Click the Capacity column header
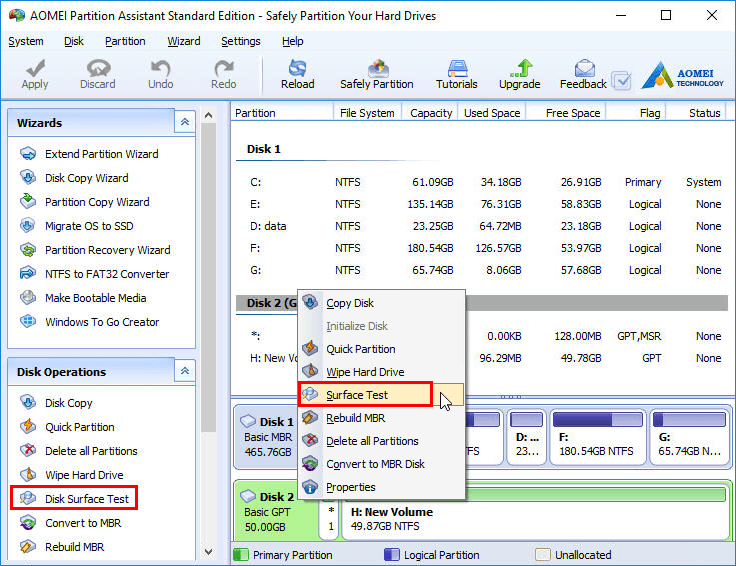The height and width of the screenshot is (566, 736). (x=430, y=113)
